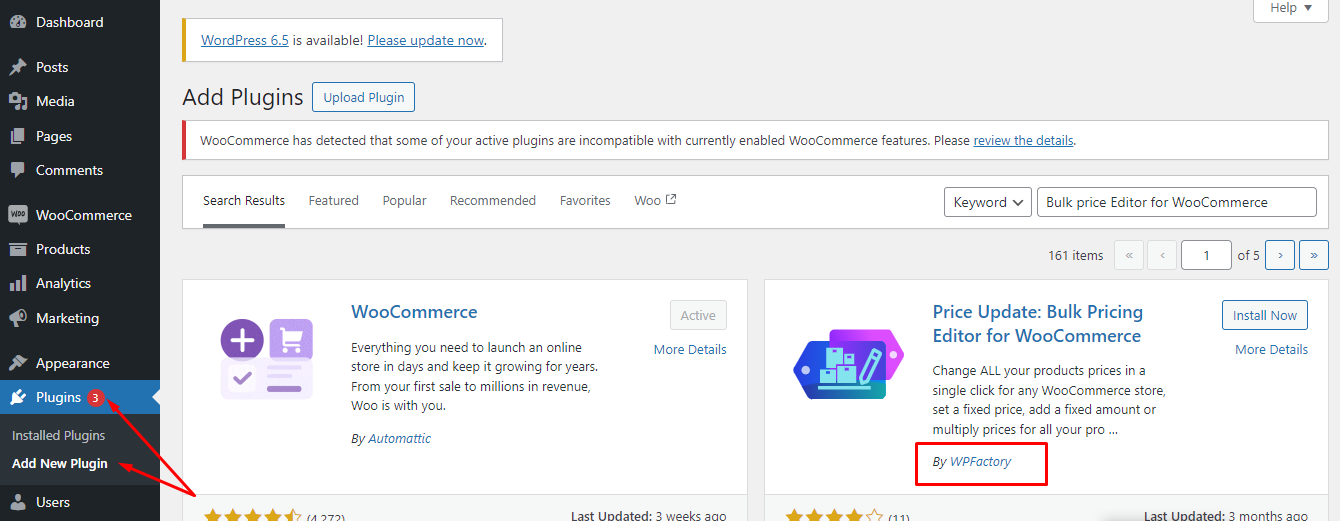The image size is (1340, 521).
Task: Click the Media library icon
Action: point(18,101)
